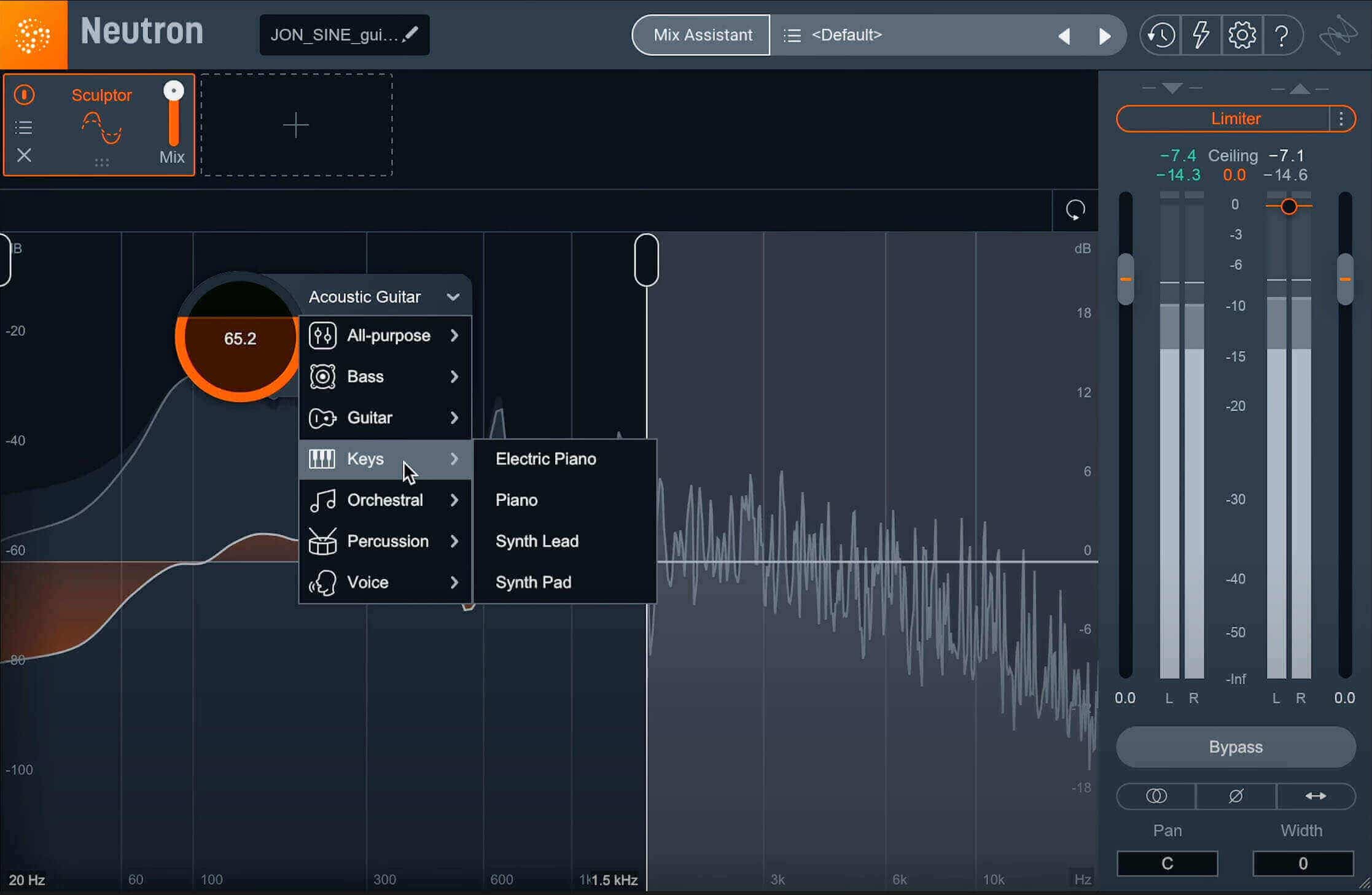Toggle the sum to mono button
The width and height of the screenshot is (1372, 895).
[1156, 796]
